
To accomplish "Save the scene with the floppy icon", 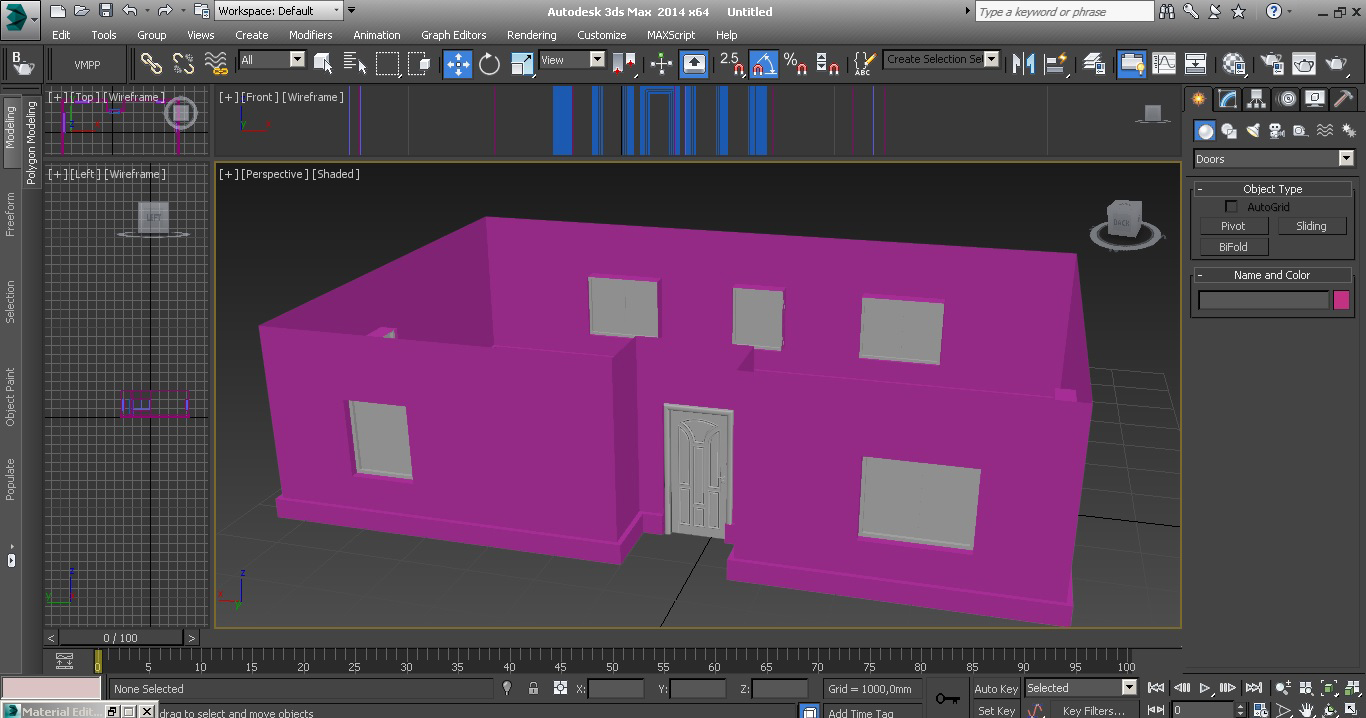I will pyautogui.click(x=106, y=11).
